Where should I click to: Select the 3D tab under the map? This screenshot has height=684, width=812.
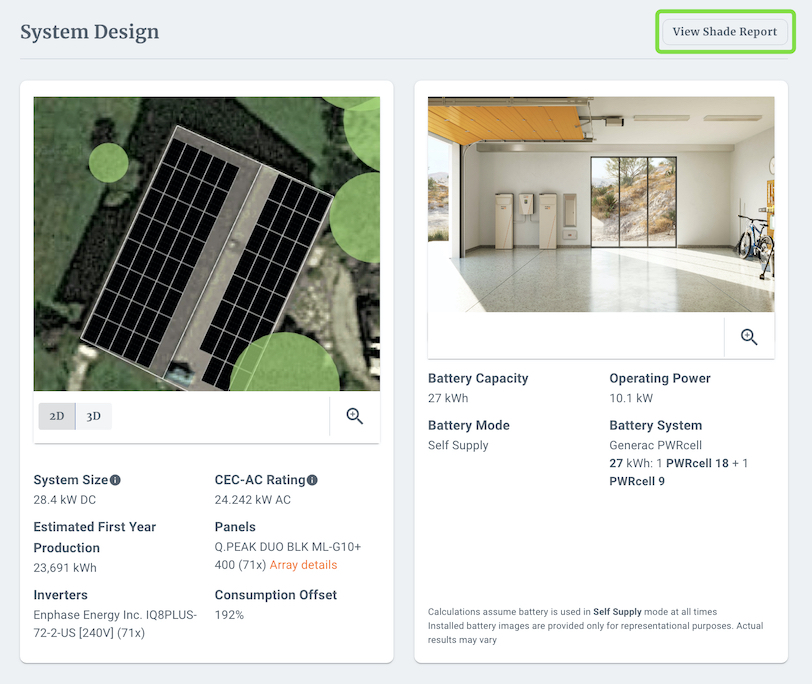(94, 416)
